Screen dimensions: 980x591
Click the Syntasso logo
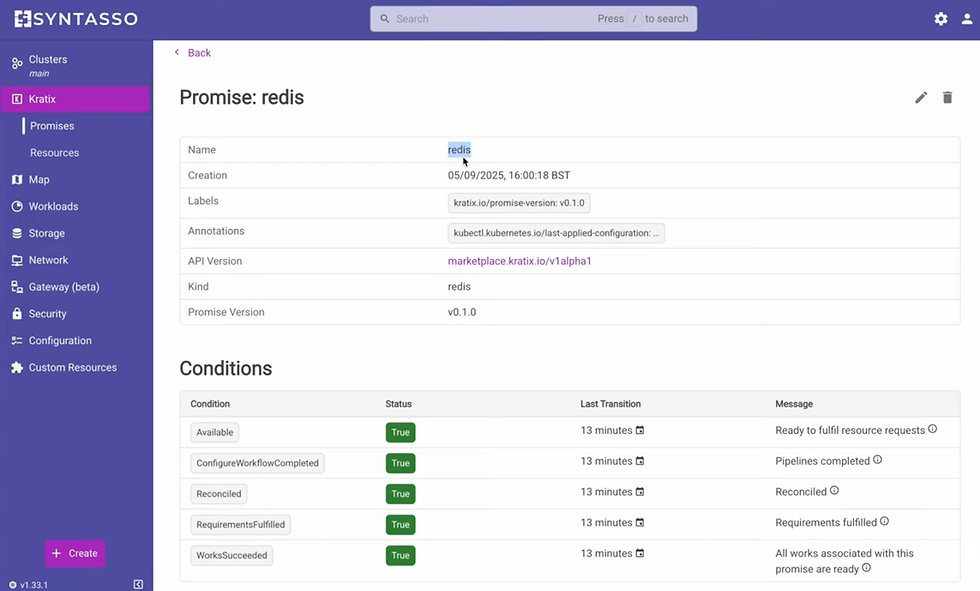tap(76, 19)
